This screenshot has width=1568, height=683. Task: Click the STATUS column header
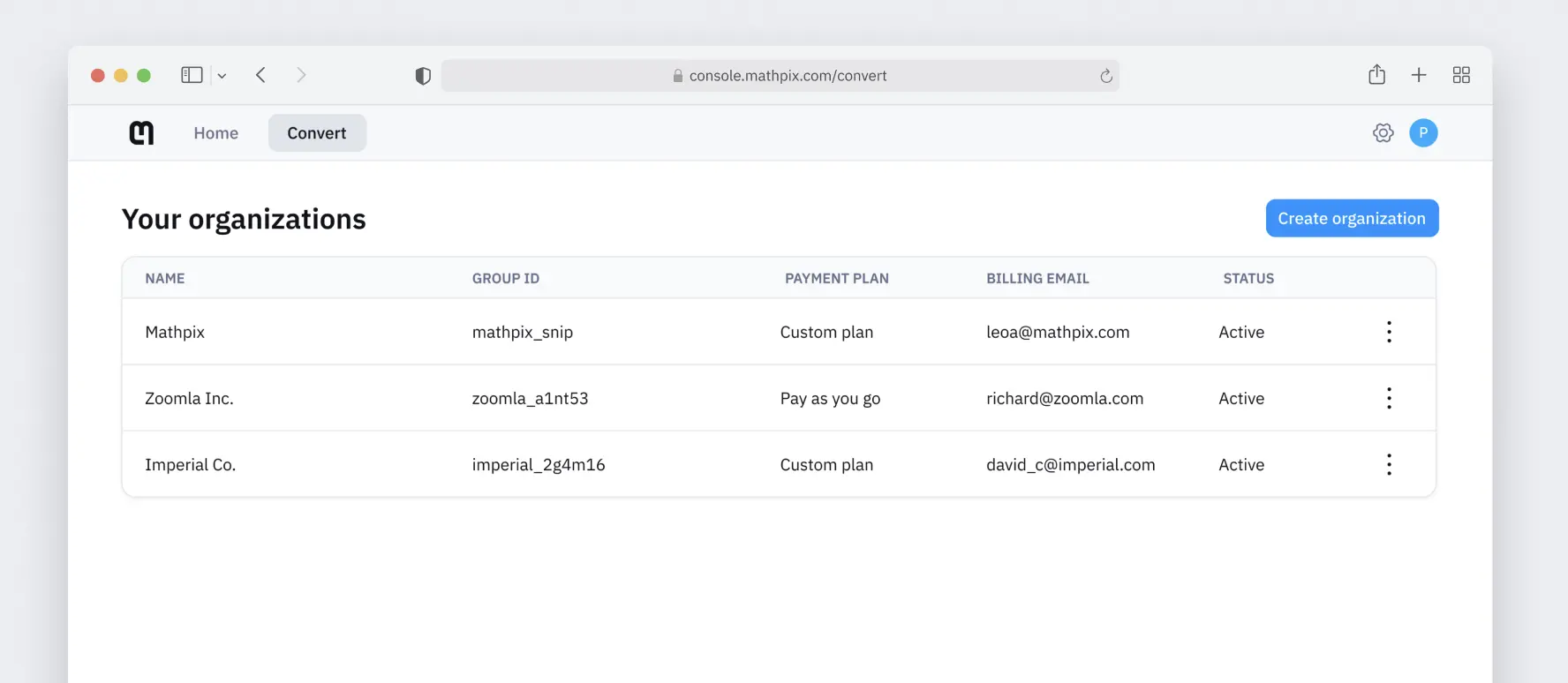click(x=1248, y=278)
